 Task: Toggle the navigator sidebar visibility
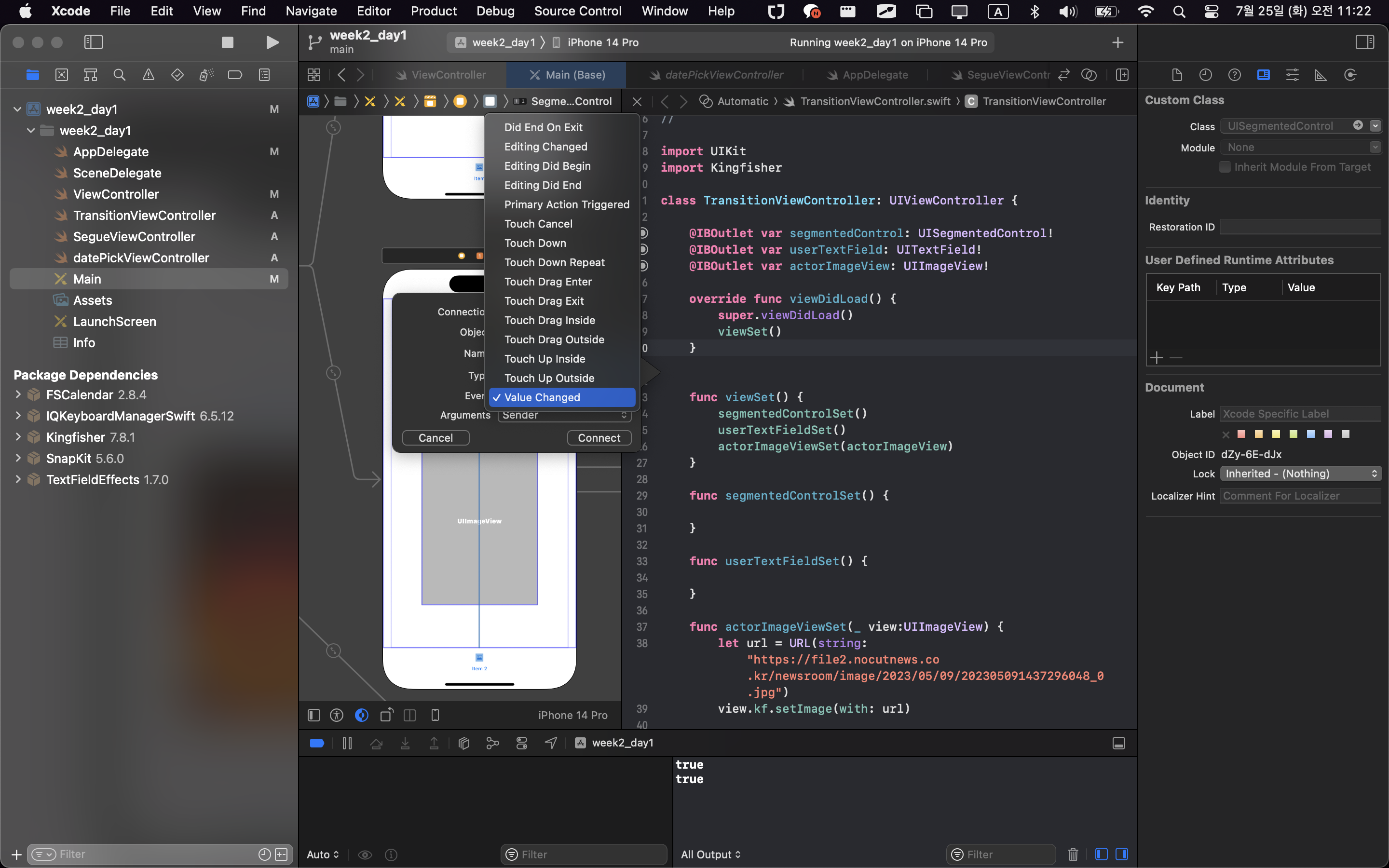[x=94, y=42]
